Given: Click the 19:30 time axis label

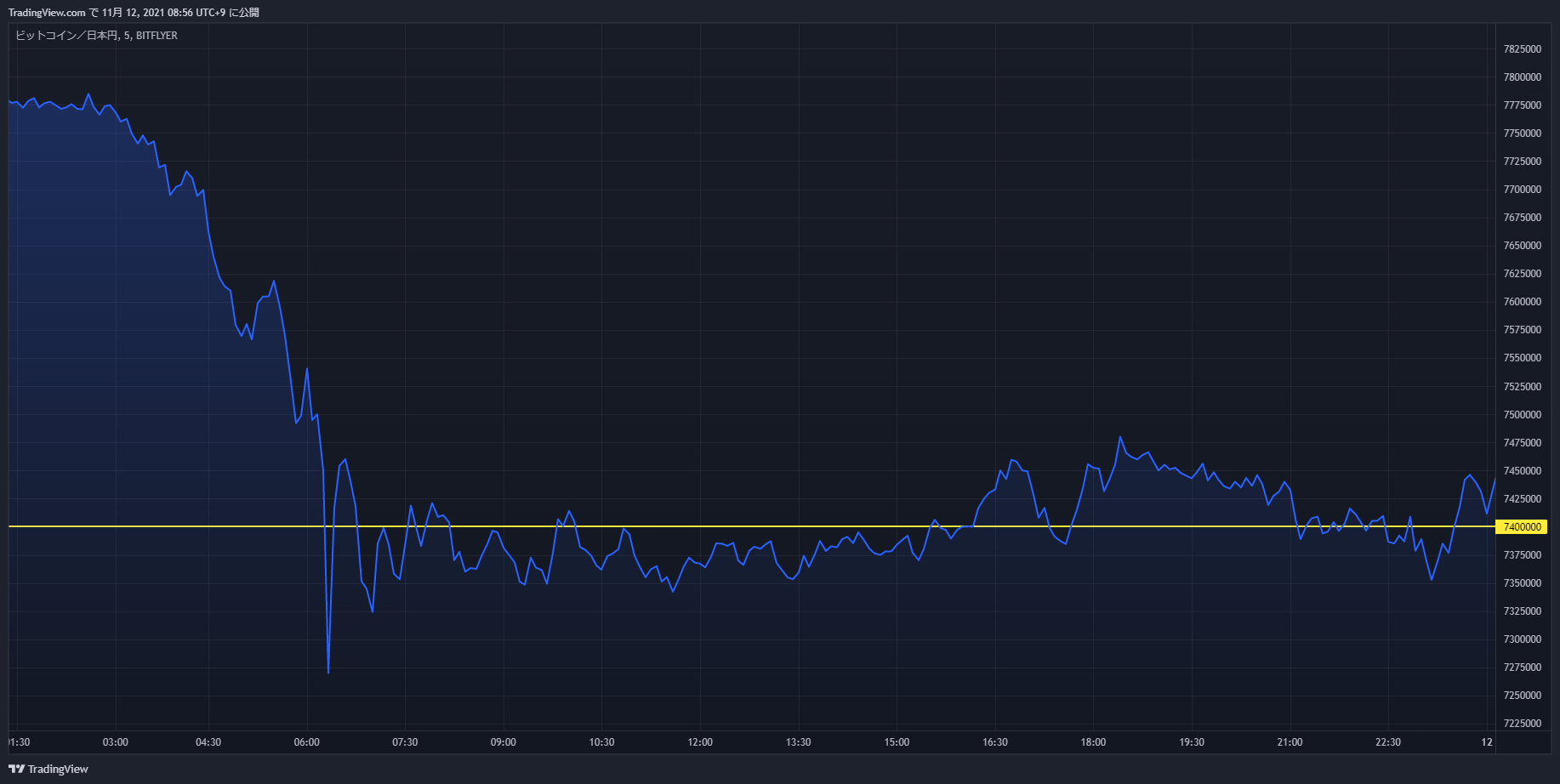Looking at the screenshot, I should point(1192,742).
